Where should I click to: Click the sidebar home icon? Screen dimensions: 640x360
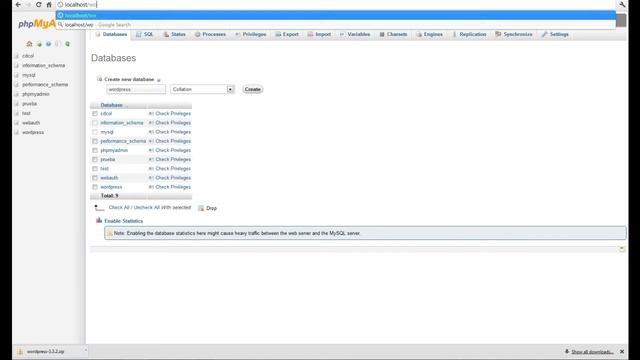point(29,44)
